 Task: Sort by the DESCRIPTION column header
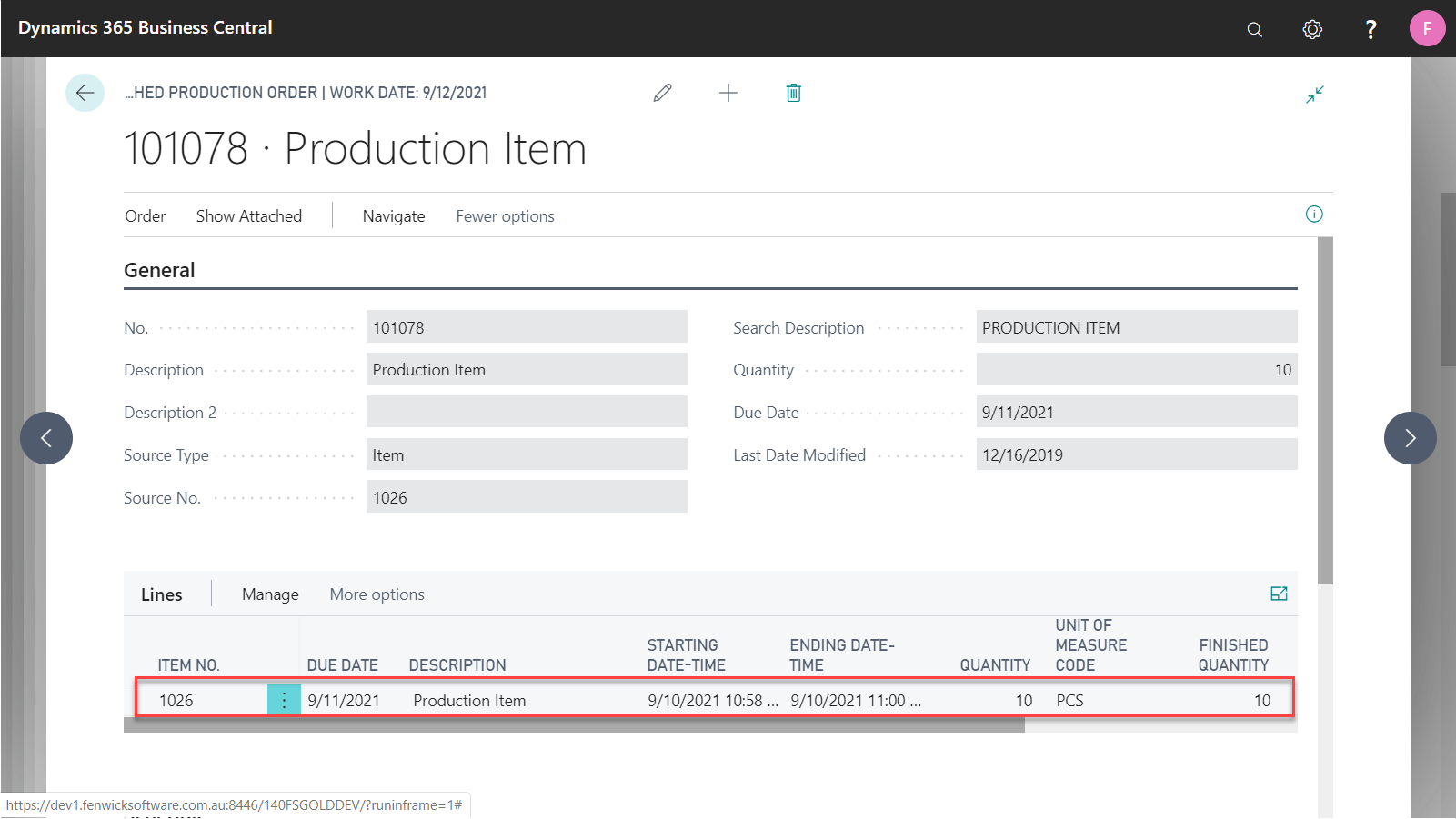coord(457,665)
